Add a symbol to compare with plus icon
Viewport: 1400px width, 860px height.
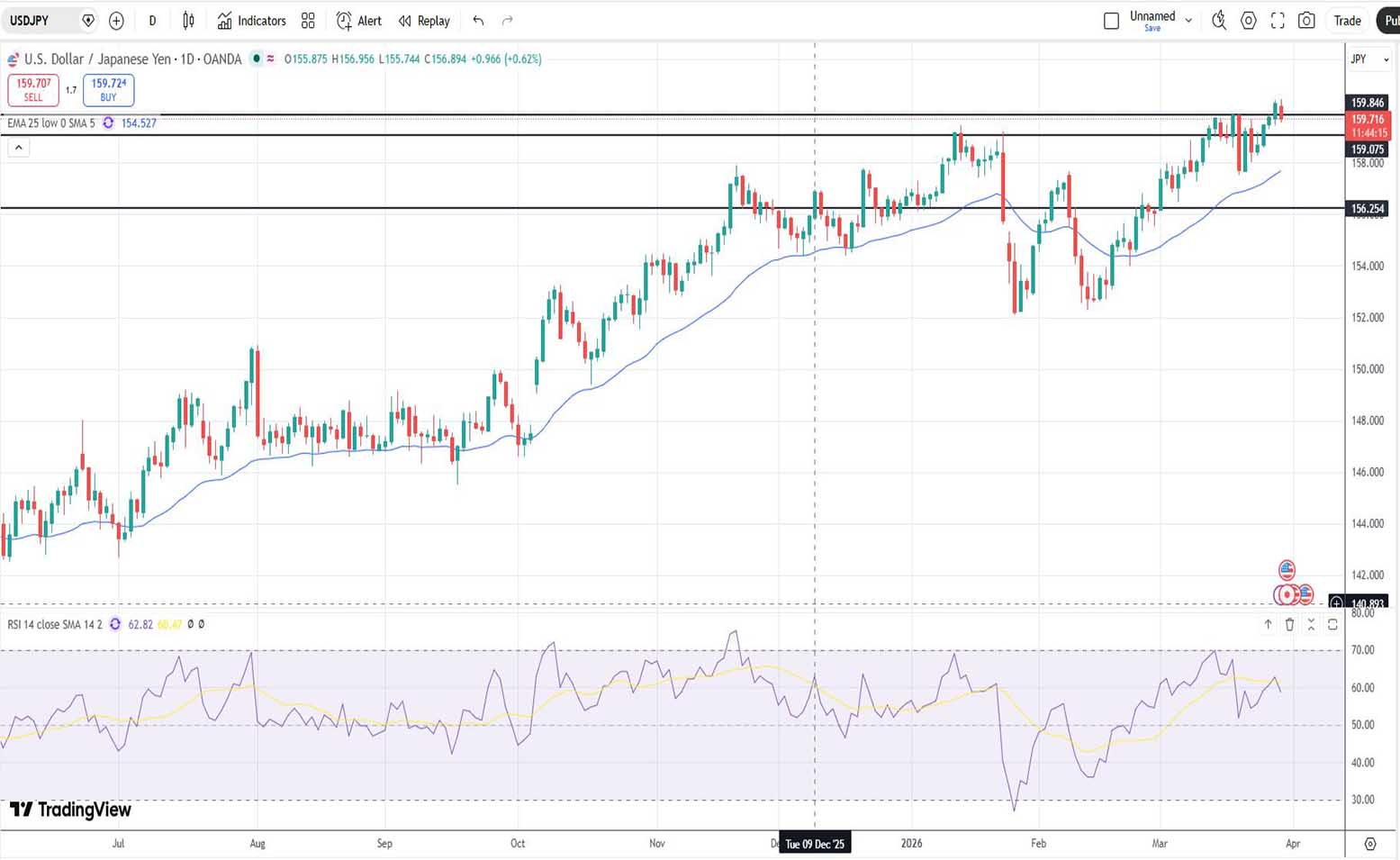pyautogui.click(x=116, y=21)
